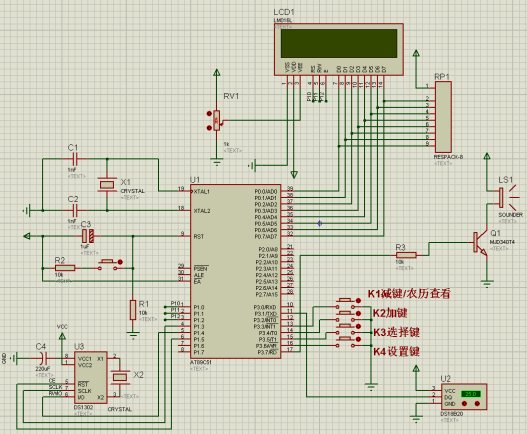This screenshot has height=434, width=527.
Task: Click the K3选择键 label
Action: click(397, 332)
